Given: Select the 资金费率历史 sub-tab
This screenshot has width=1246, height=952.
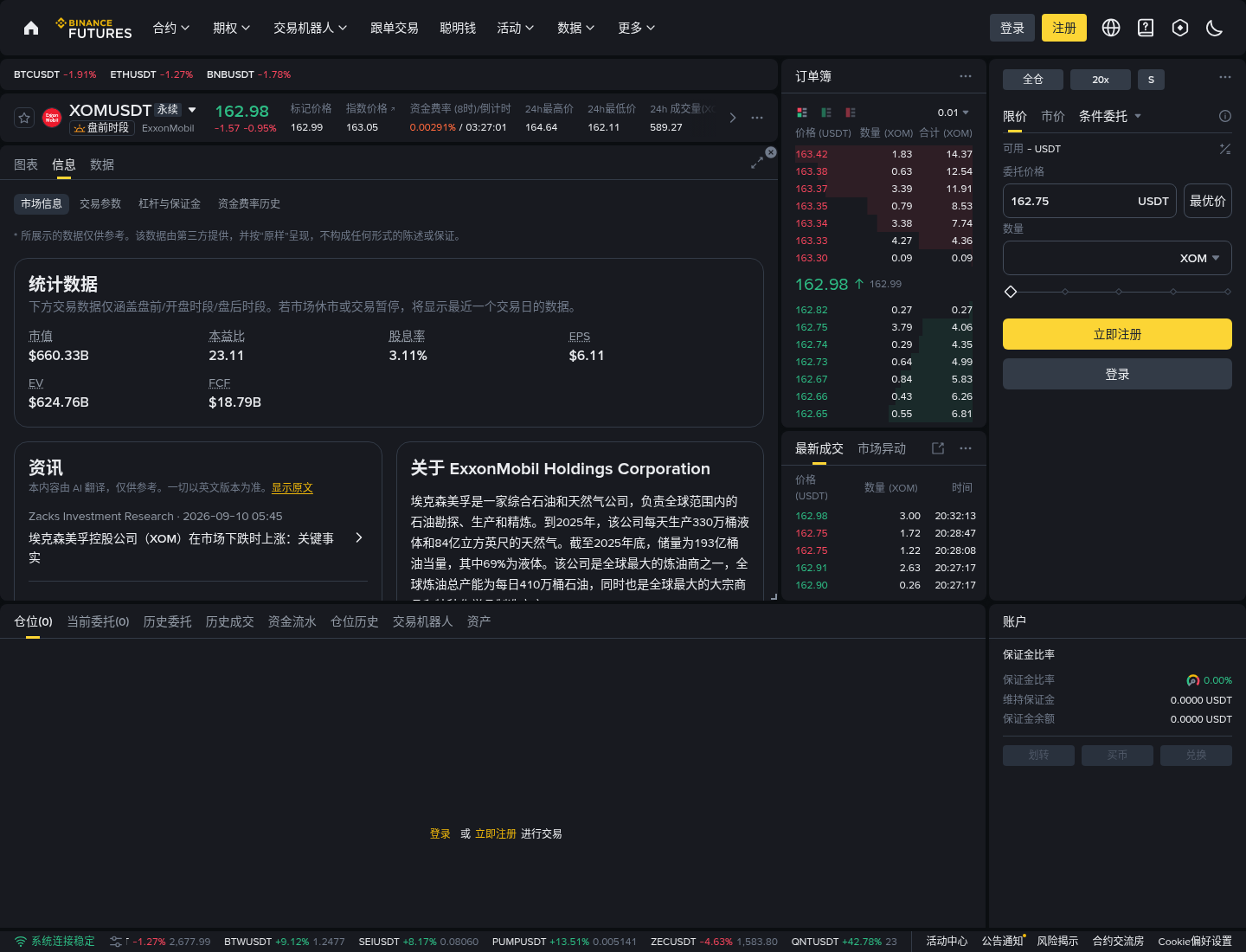Looking at the screenshot, I should coord(249,203).
